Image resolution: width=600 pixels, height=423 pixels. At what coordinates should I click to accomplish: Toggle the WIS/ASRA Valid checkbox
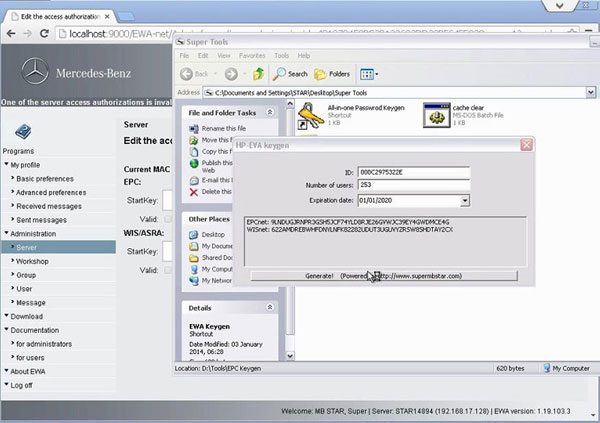[x=168, y=270]
